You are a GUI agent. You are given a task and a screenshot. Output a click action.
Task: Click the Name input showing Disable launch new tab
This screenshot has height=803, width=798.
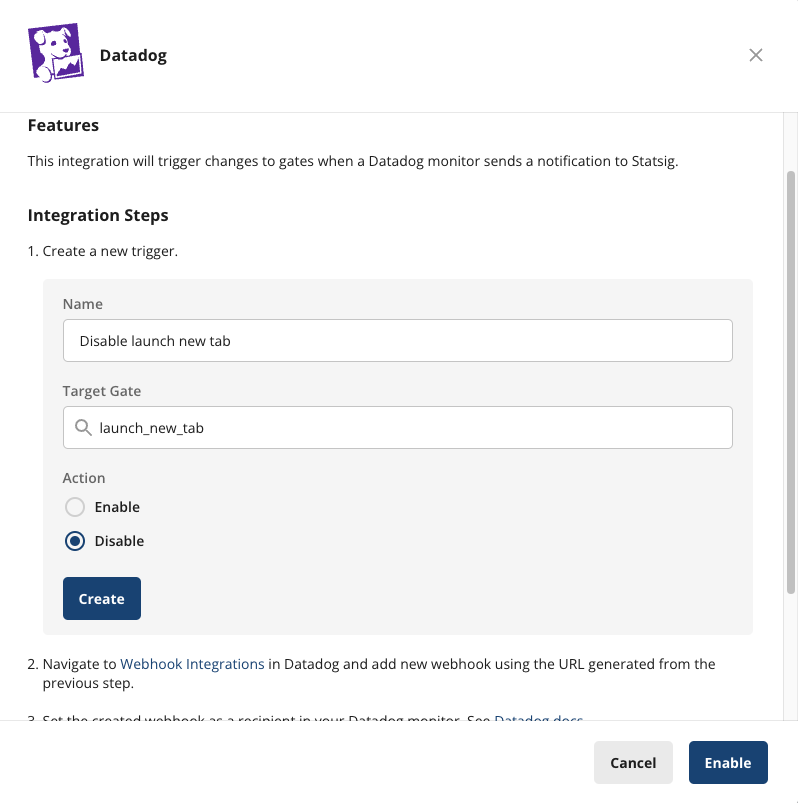[x=397, y=340]
